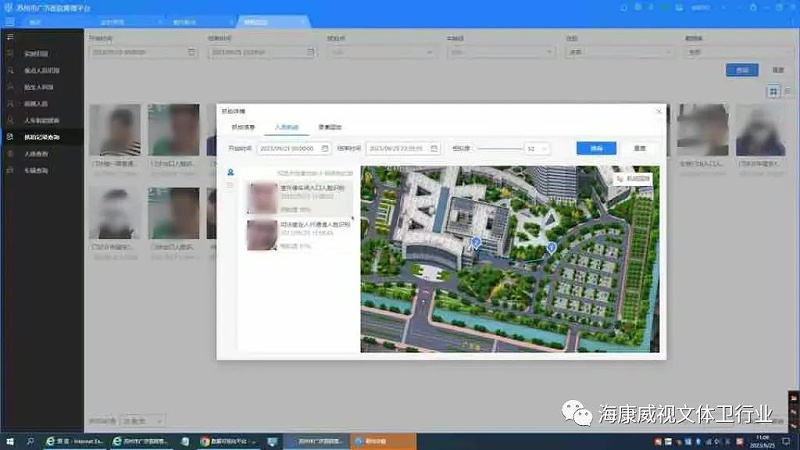Open first blurred face thumbnail in top row
800x450 pixels.
[115, 130]
